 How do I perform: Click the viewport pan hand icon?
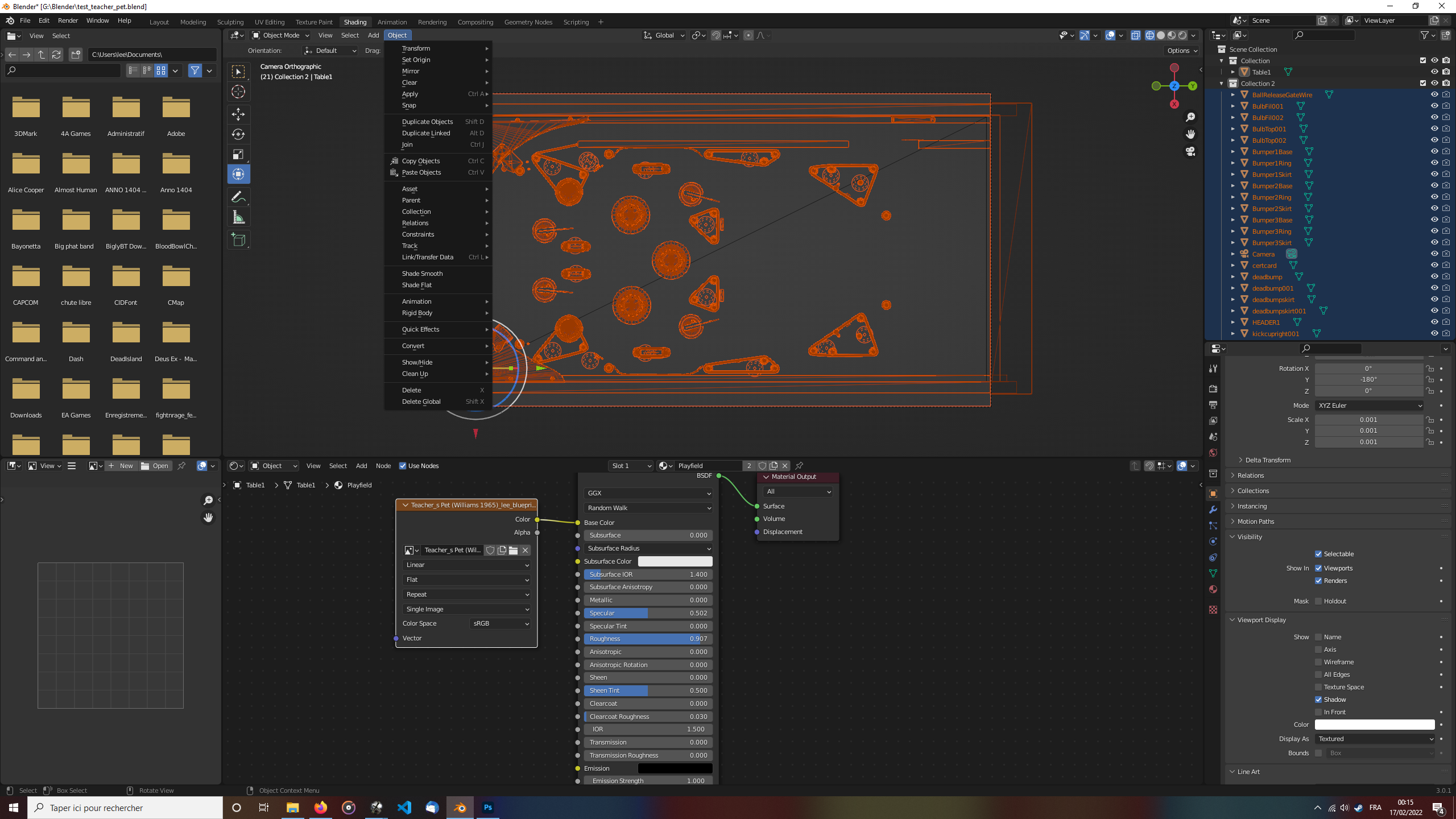pyautogui.click(x=1190, y=134)
